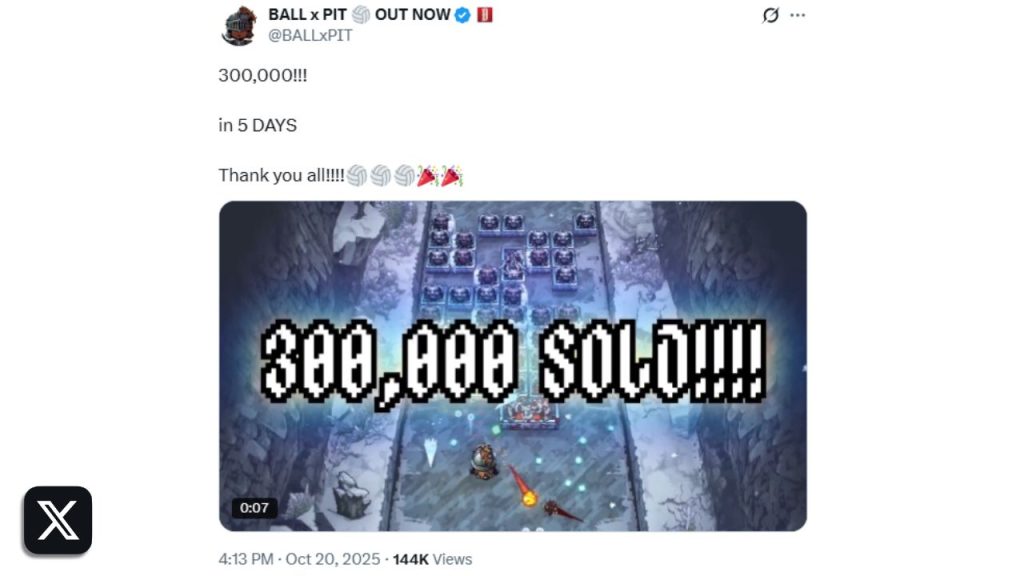The width and height of the screenshot is (1024, 576).
Task: Click the 144K Views count
Action: coord(432,560)
